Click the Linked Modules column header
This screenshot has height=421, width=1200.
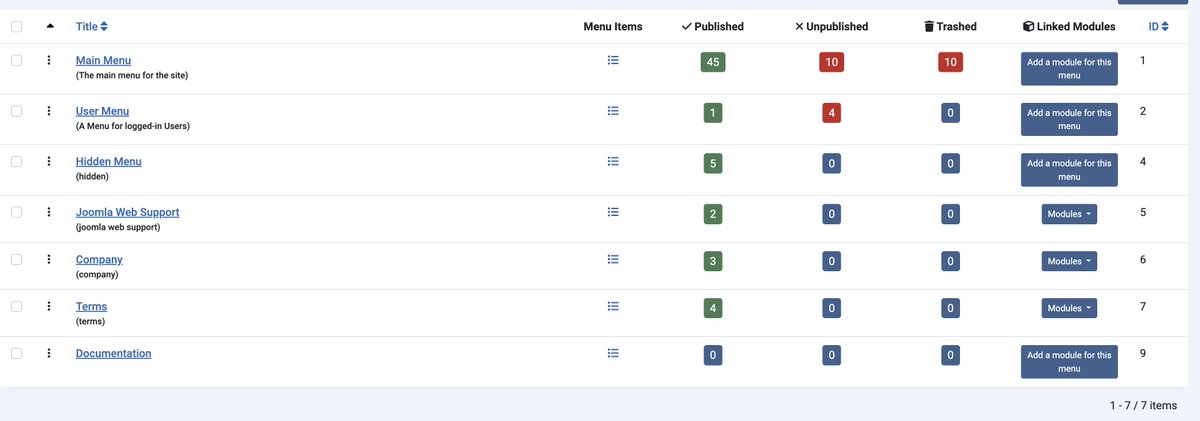tap(1069, 27)
